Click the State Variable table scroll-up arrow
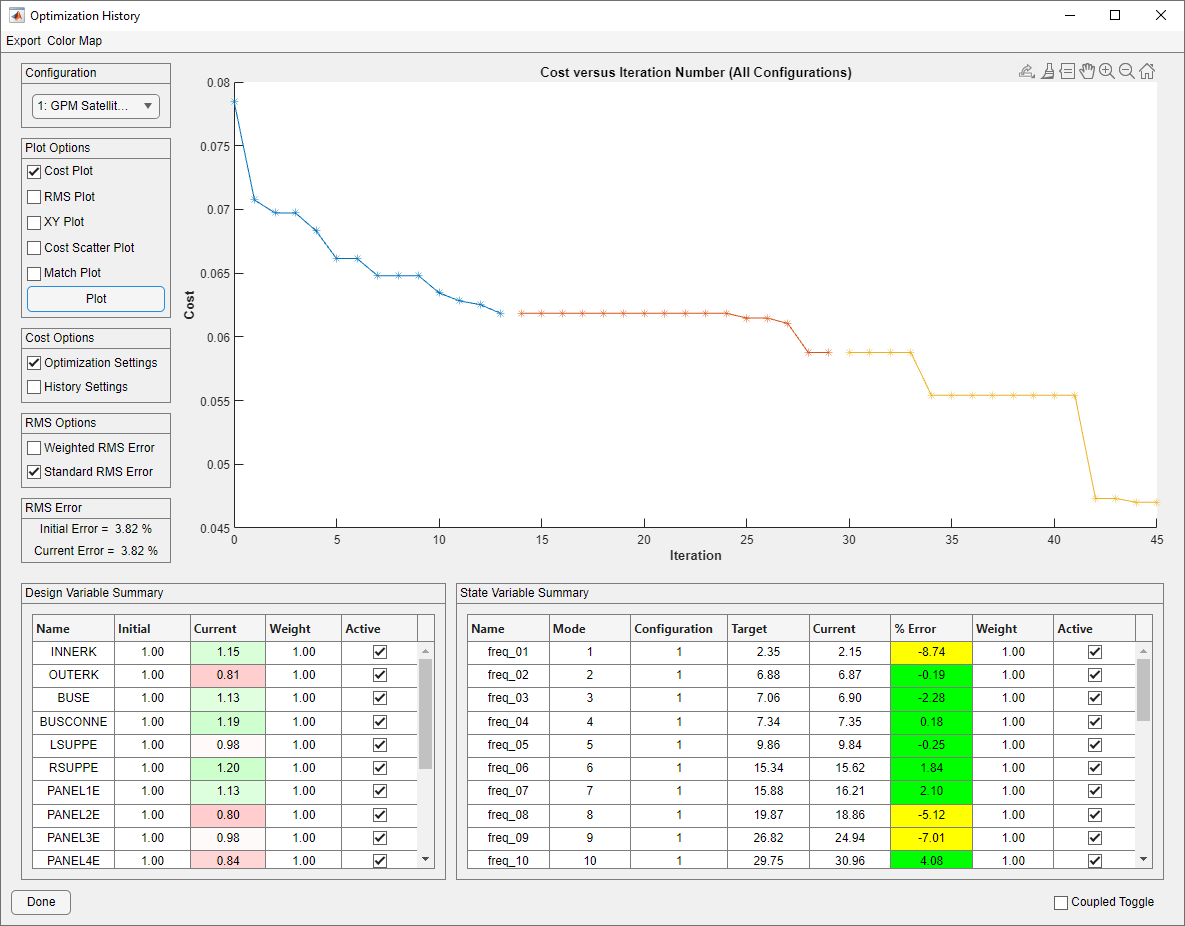 [x=1143, y=651]
